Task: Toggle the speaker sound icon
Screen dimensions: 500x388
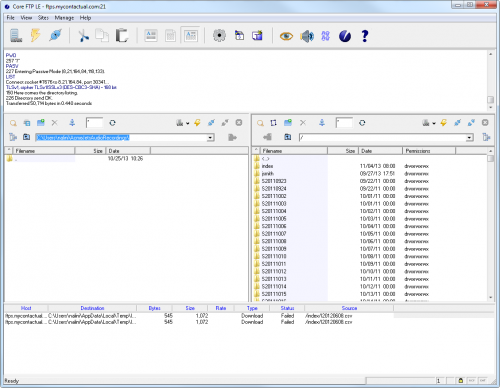Action: pos(307,36)
